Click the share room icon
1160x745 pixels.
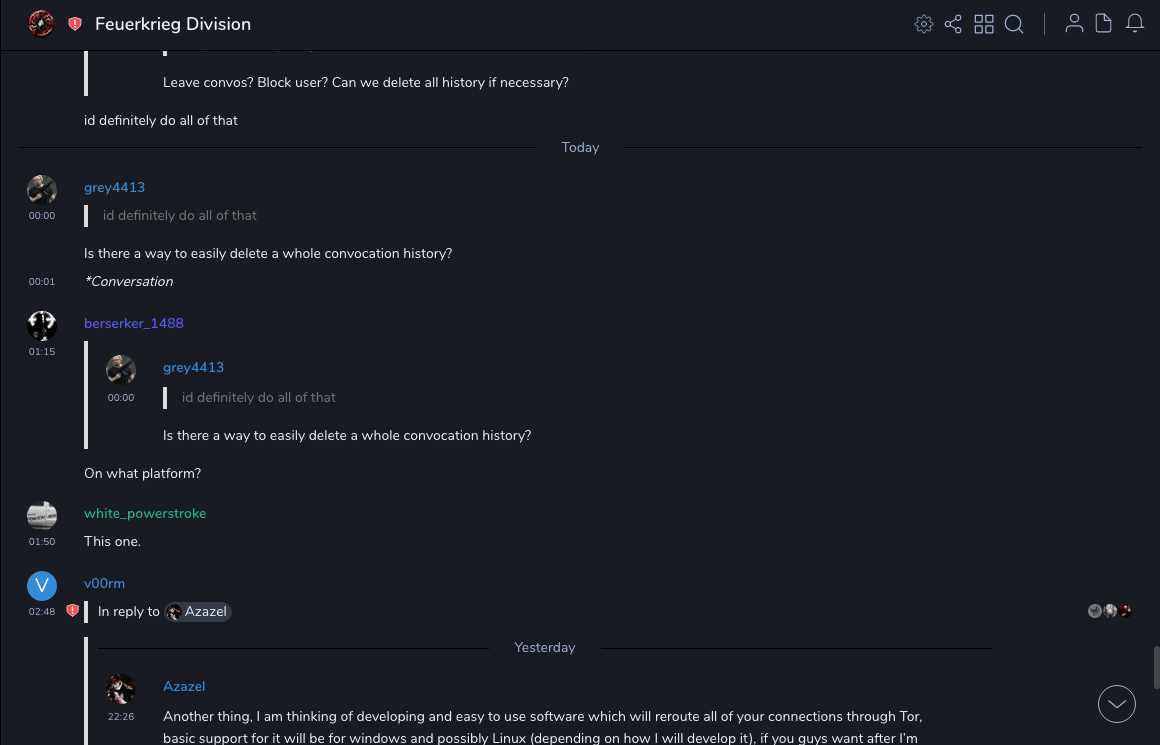pos(953,24)
